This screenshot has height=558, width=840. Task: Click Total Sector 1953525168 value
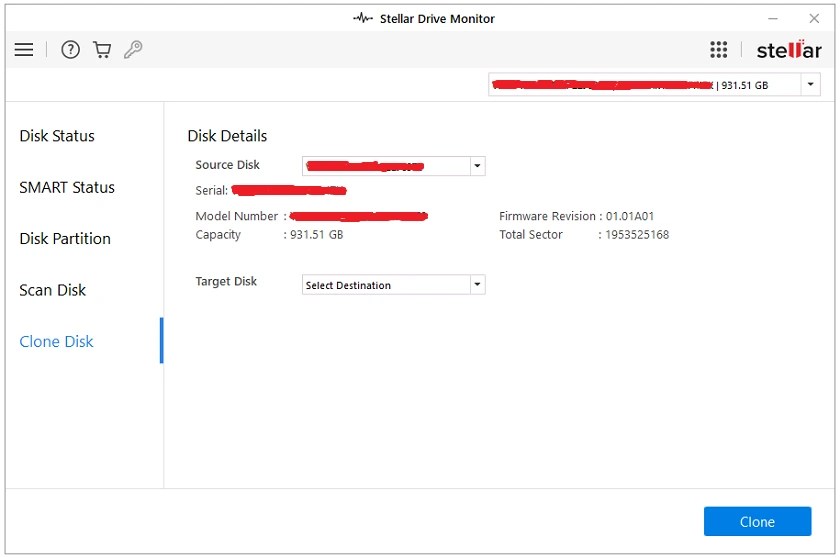[x=637, y=235]
